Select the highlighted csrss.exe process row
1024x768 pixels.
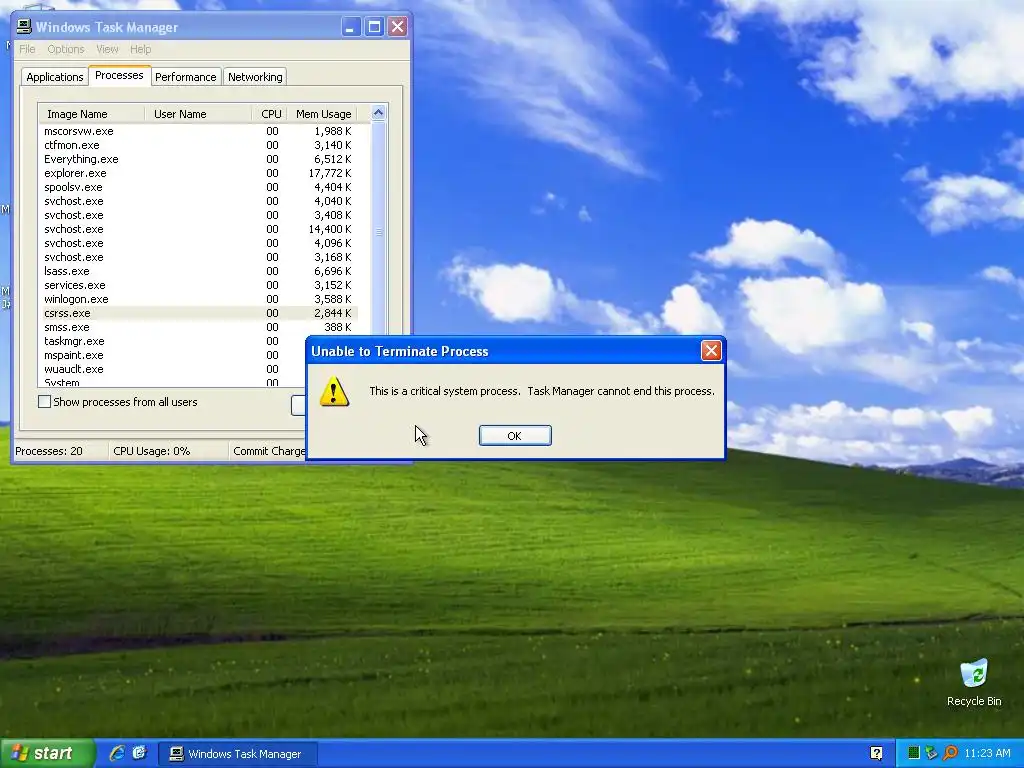pos(199,313)
